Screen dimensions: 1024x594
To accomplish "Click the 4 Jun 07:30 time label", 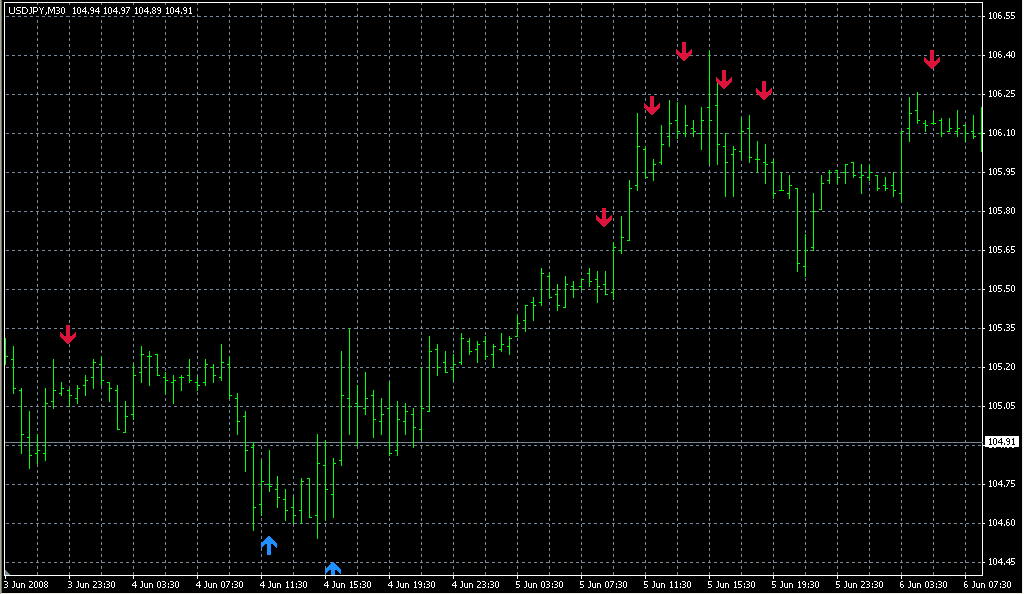I will pyautogui.click(x=219, y=585).
